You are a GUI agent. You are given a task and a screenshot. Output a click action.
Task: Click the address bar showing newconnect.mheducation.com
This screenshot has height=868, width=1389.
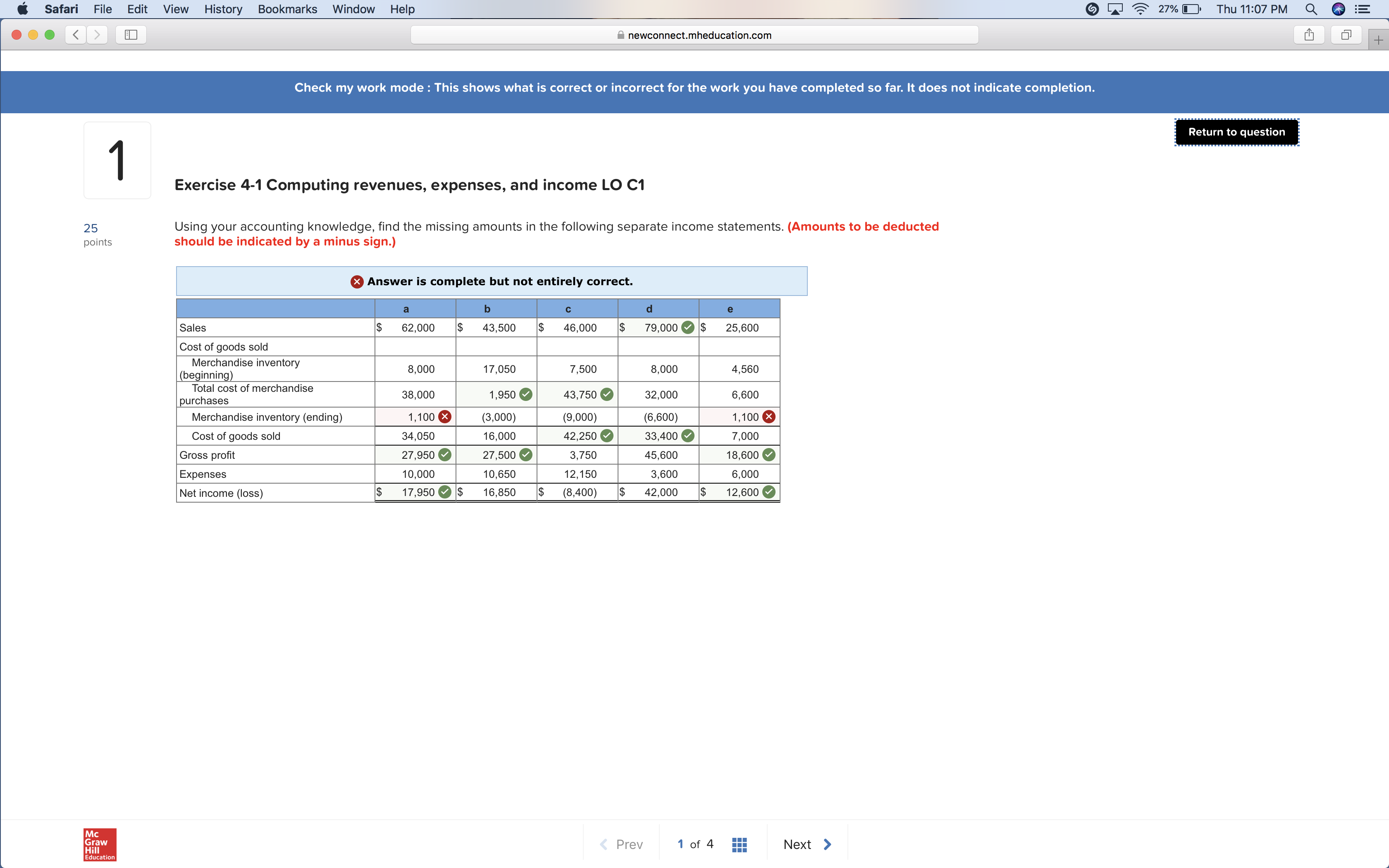point(694,35)
